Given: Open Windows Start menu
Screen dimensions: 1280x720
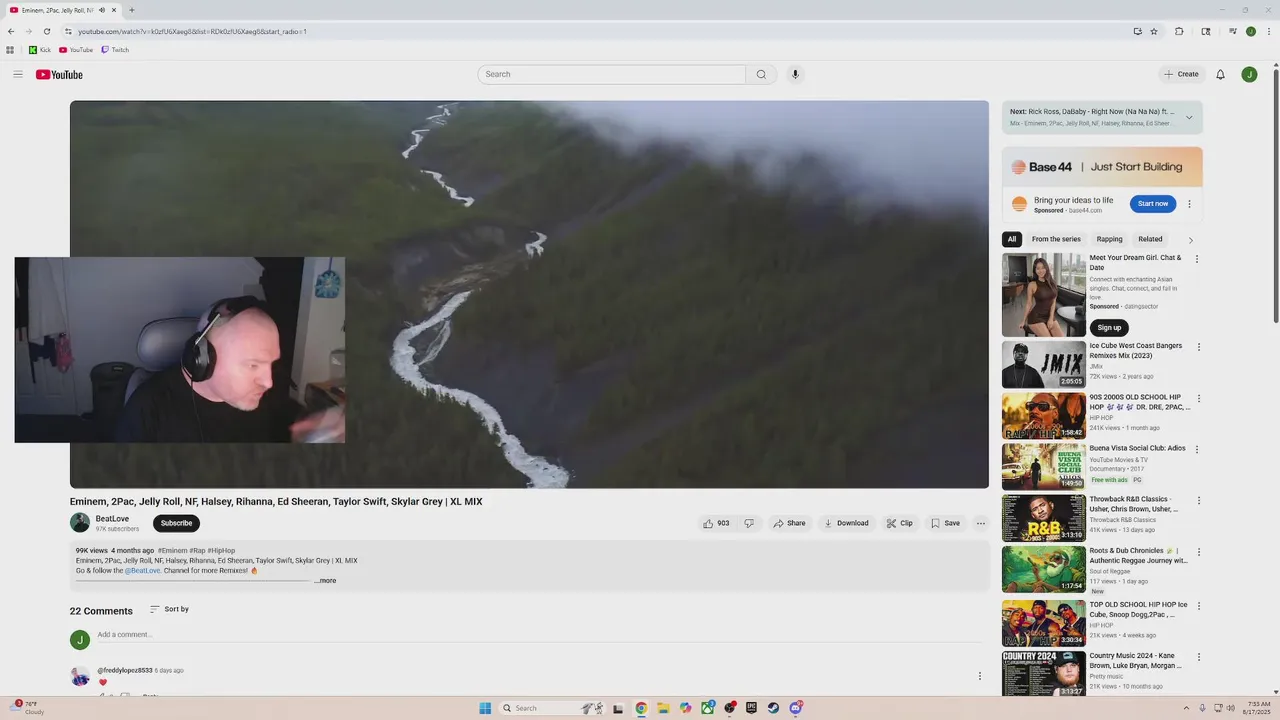Looking at the screenshot, I should [485, 708].
